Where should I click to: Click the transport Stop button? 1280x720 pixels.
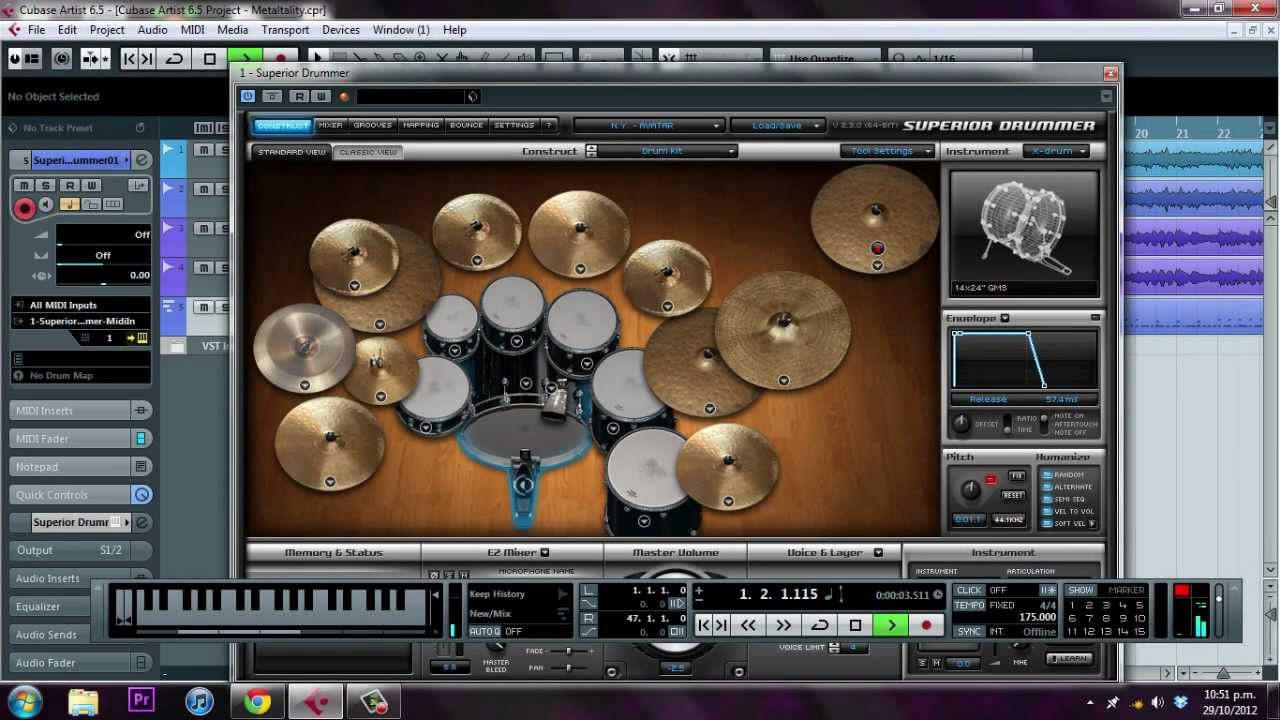(855, 625)
